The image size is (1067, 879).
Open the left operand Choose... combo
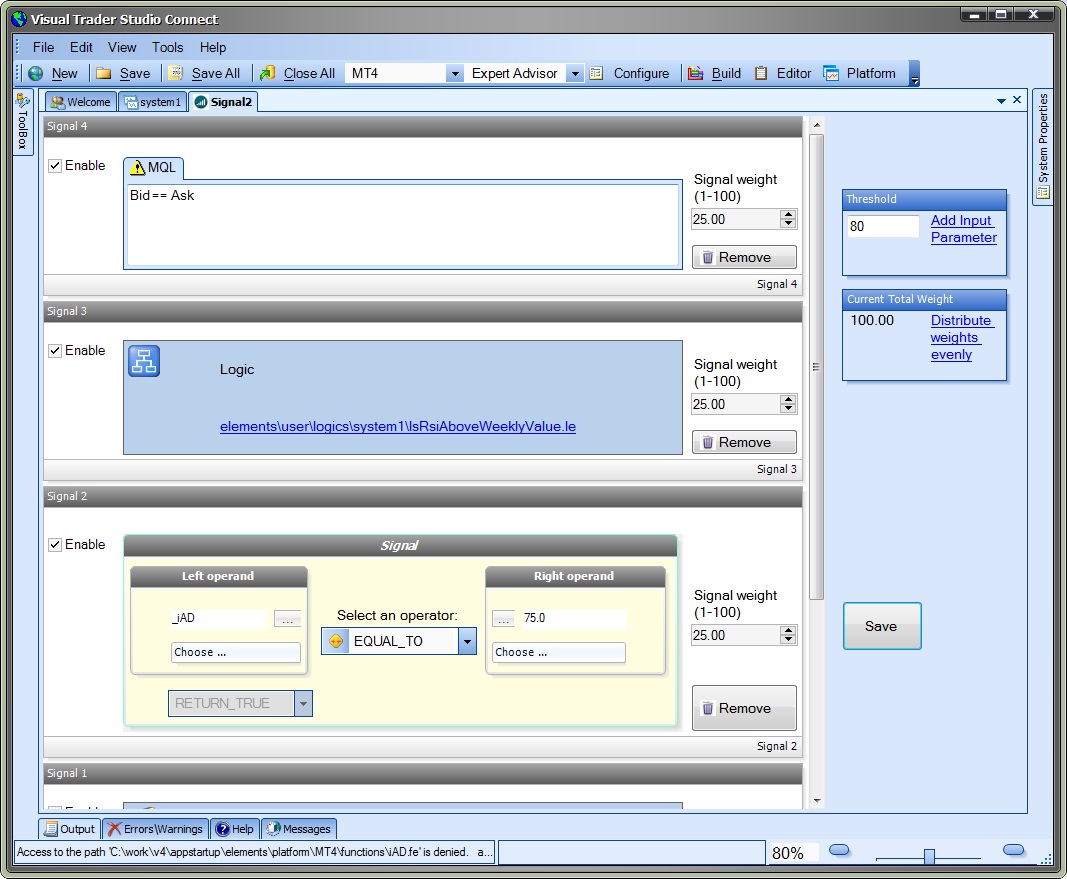(235, 652)
